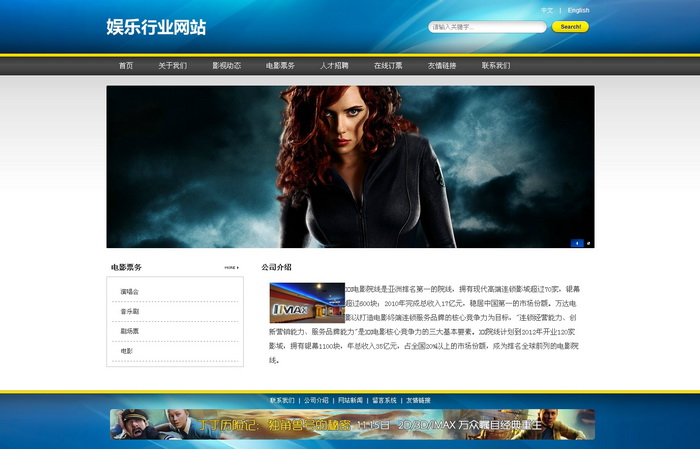Viewport: 700px width, 449px height.
Task: Select the second banner slide indicator
Action: point(588,243)
